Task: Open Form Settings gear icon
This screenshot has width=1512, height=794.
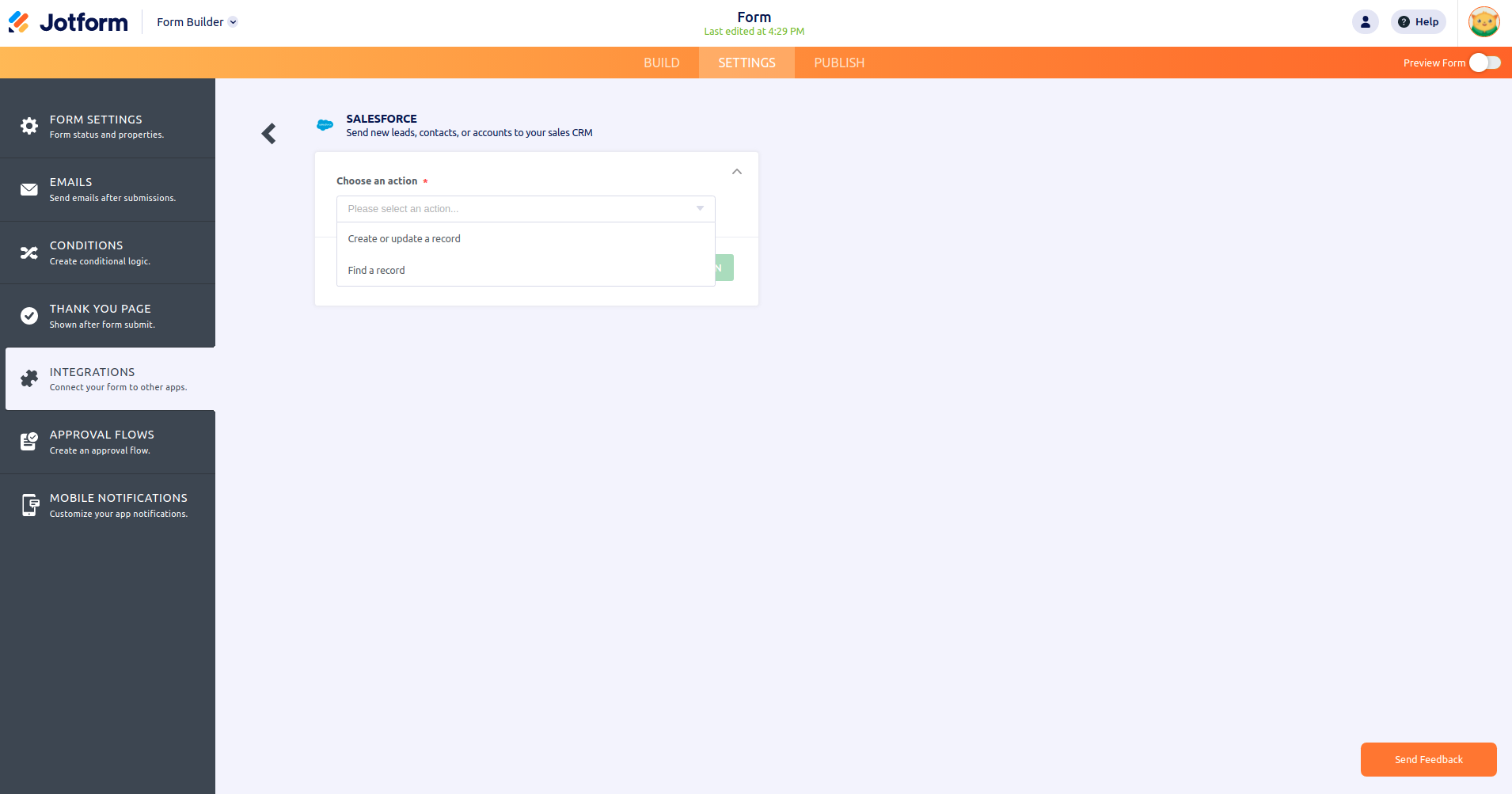Action: pyautogui.click(x=29, y=126)
